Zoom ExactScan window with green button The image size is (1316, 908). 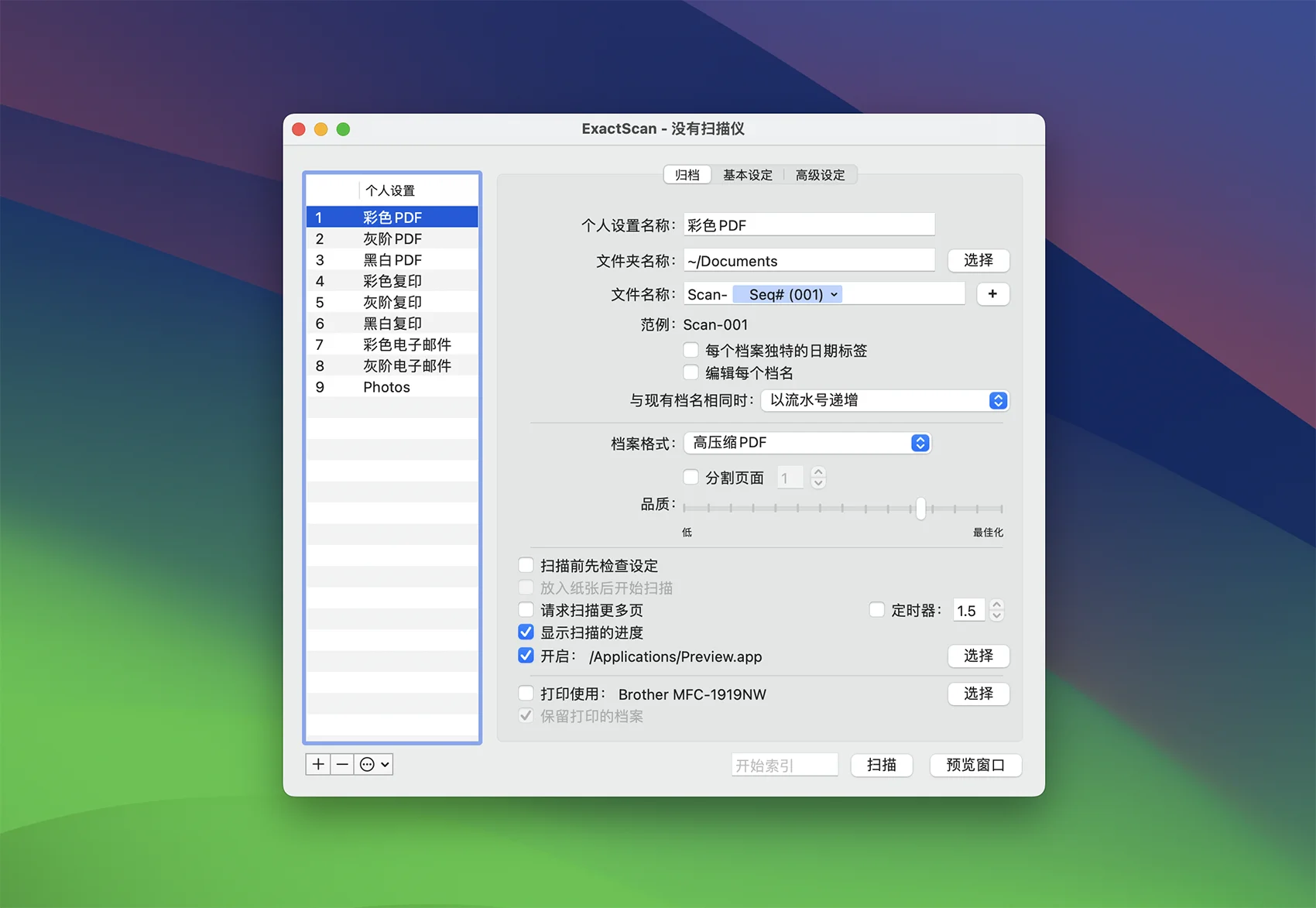click(343, 129)
